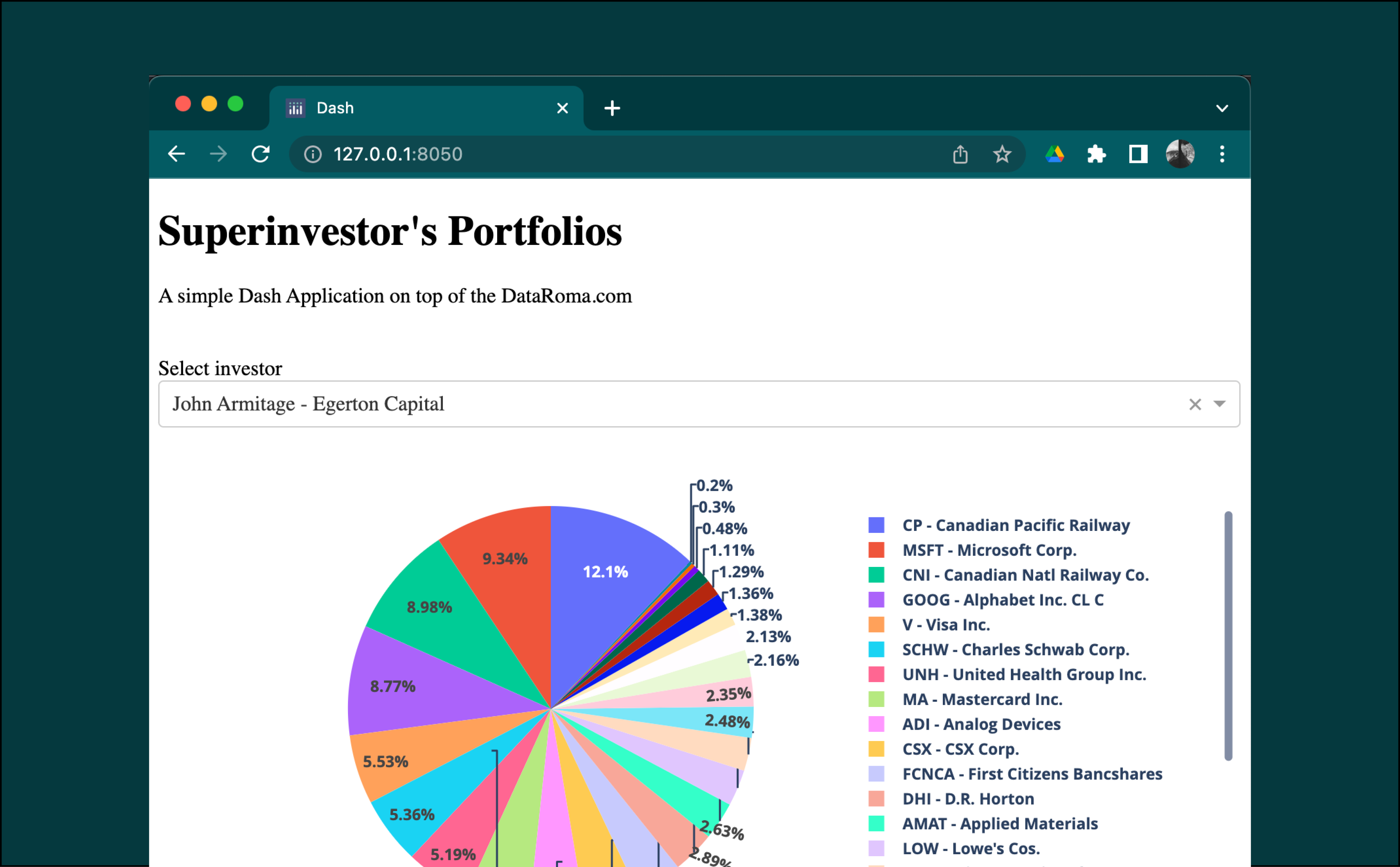This screenshot has height=867, width=1400.
Task: Open the three-dot browser menu
Action: [1222, 154]
